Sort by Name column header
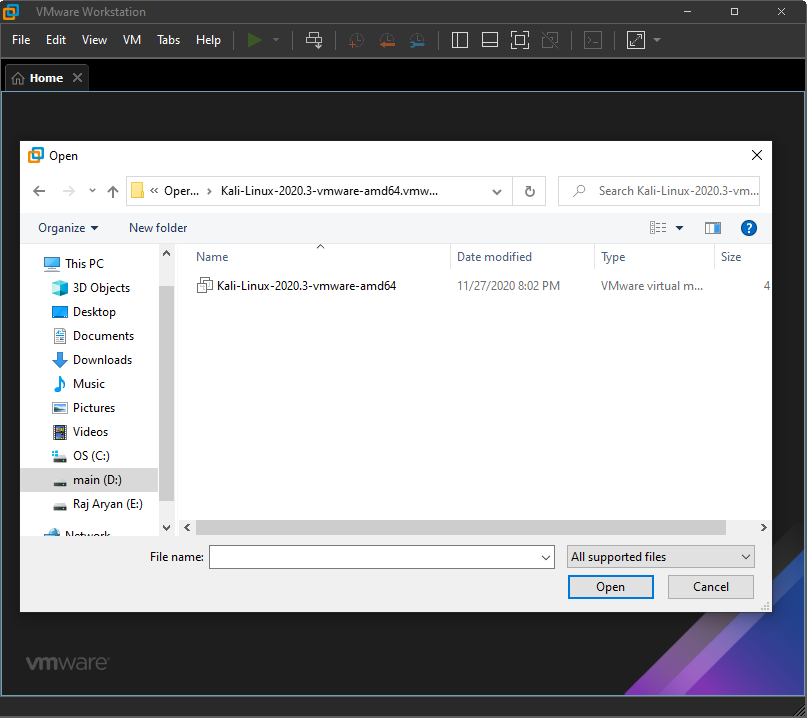This screenshot has width=807, height=718. [x=212, y=257]
